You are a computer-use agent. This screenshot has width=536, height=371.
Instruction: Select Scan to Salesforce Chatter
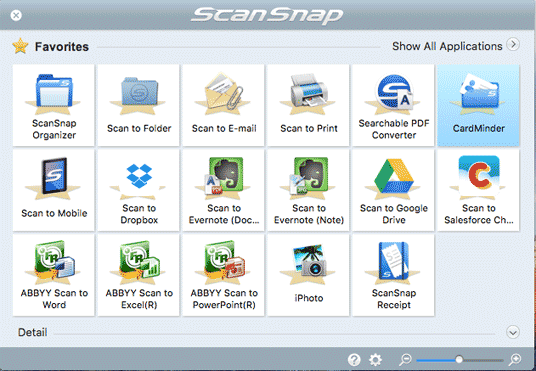pos(478,190)
